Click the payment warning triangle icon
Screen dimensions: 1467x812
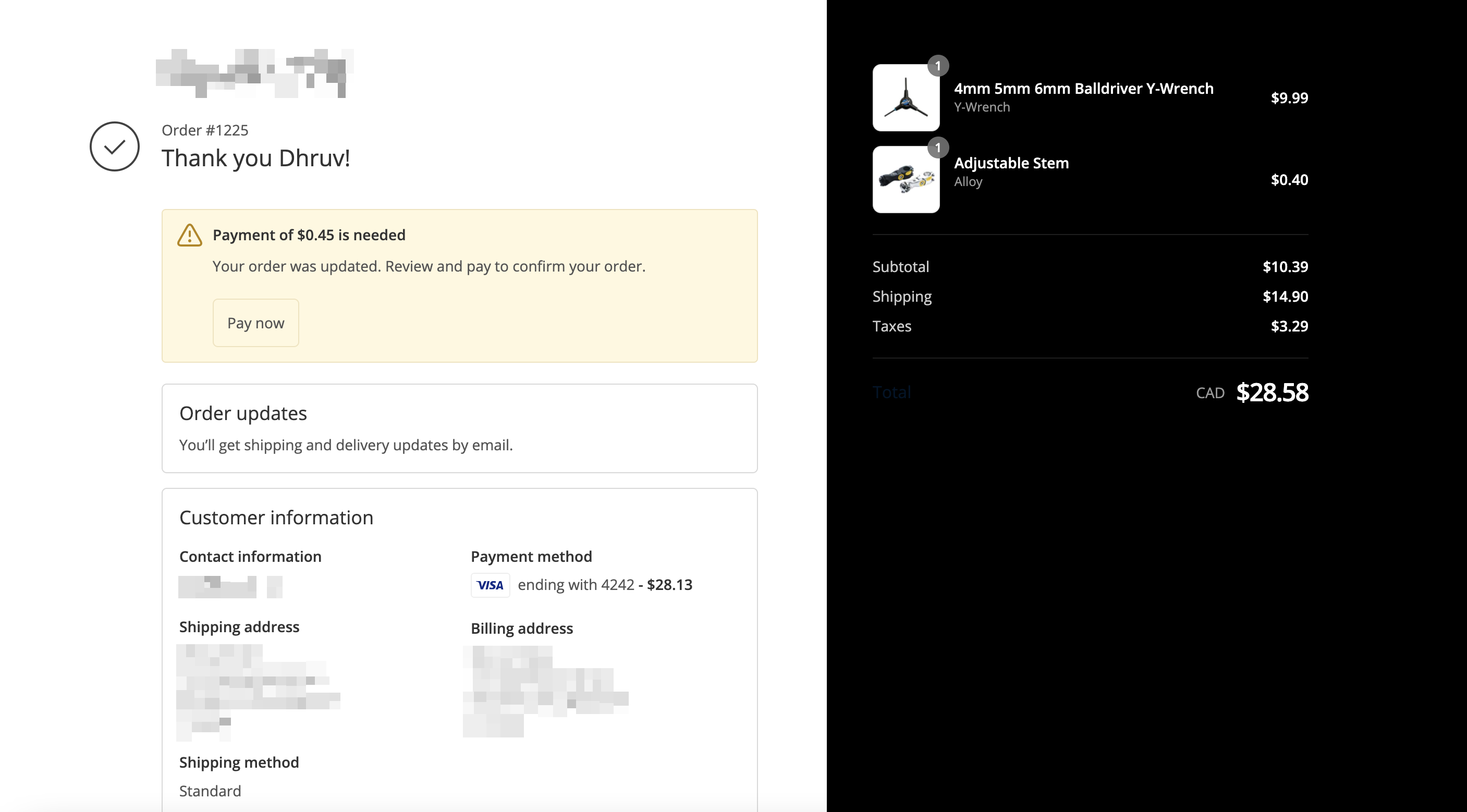click(x=190, y=235)
